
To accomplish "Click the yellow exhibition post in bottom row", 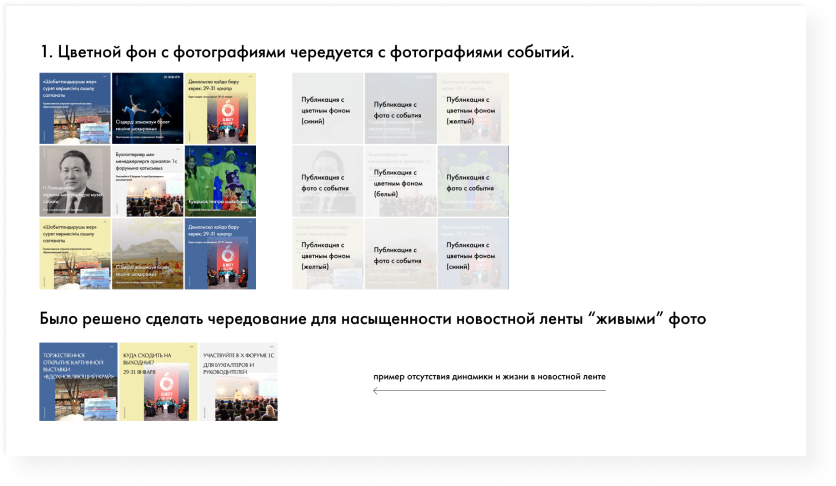I will 75,254.
